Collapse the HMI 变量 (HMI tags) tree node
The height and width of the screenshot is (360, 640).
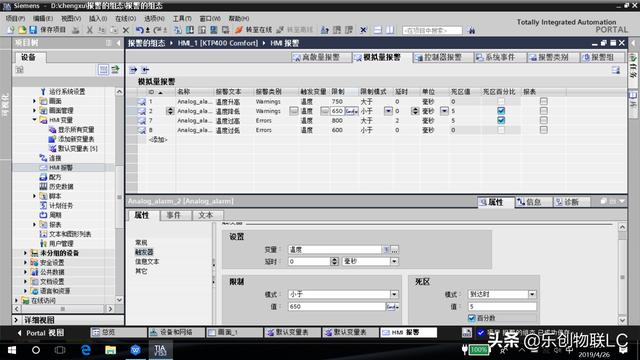pyautogui.click(x=34, y=120)
